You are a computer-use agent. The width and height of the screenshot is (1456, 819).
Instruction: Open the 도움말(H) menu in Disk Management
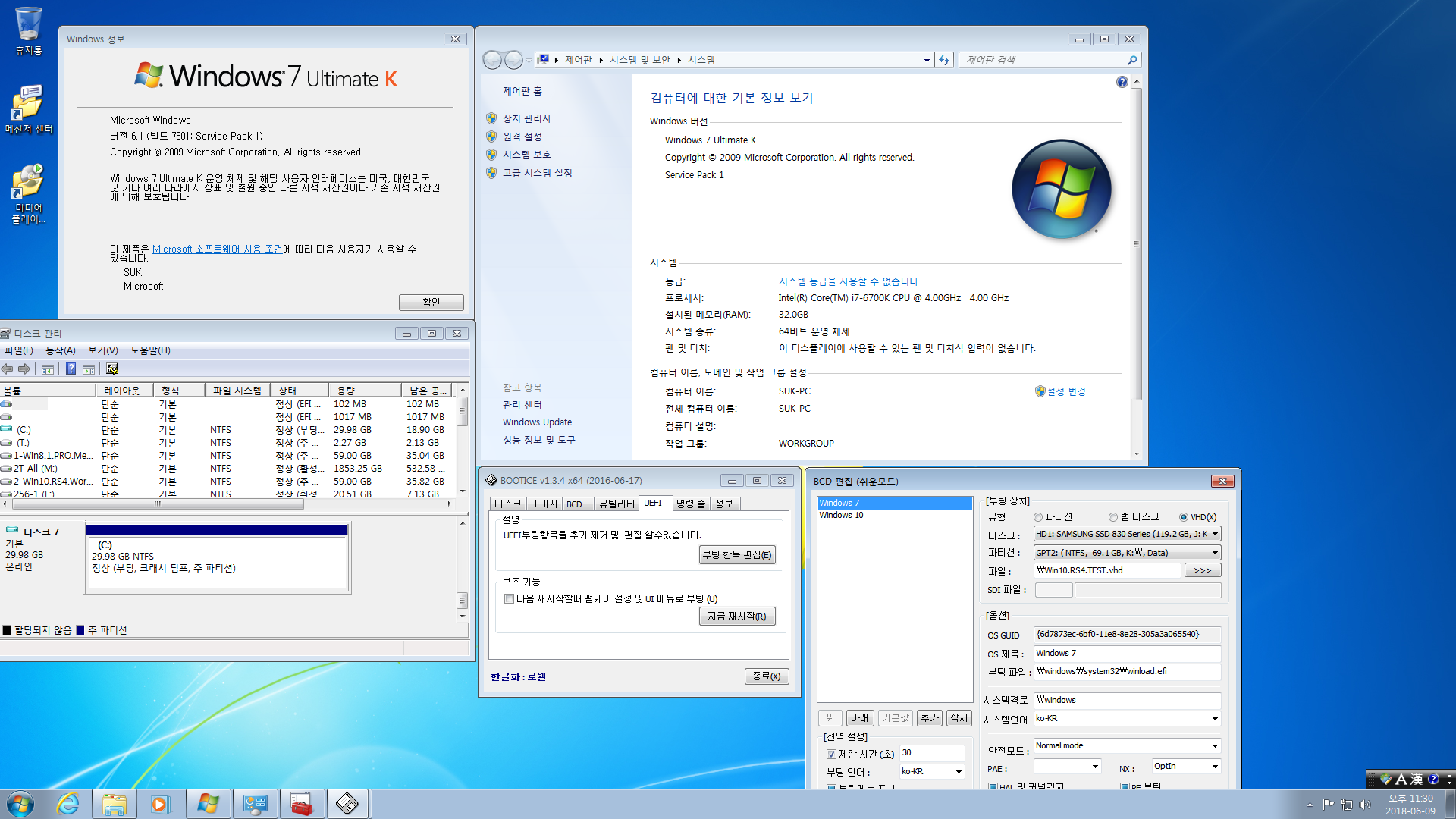(150, 350)
